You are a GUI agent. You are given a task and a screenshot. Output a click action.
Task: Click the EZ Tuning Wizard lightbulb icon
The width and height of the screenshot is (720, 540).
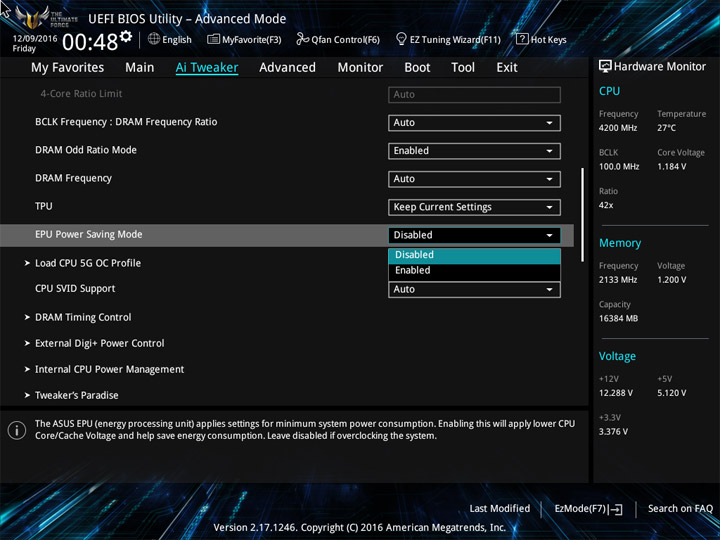401,39
